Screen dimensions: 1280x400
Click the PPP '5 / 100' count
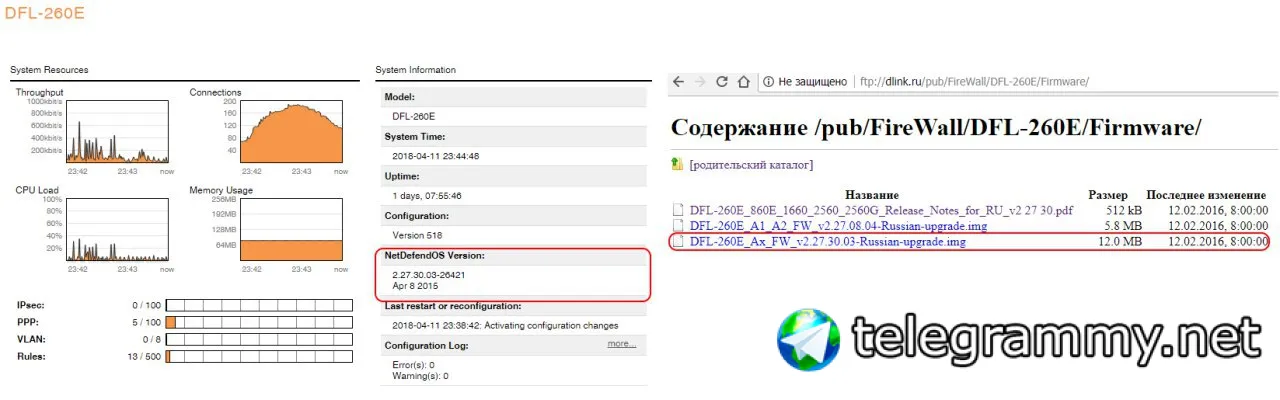coord(147,322)
